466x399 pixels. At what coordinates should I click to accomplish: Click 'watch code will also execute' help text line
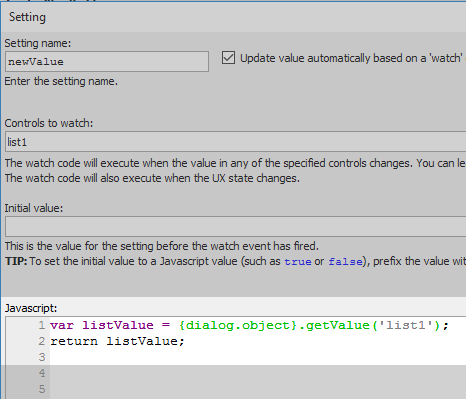152,178
